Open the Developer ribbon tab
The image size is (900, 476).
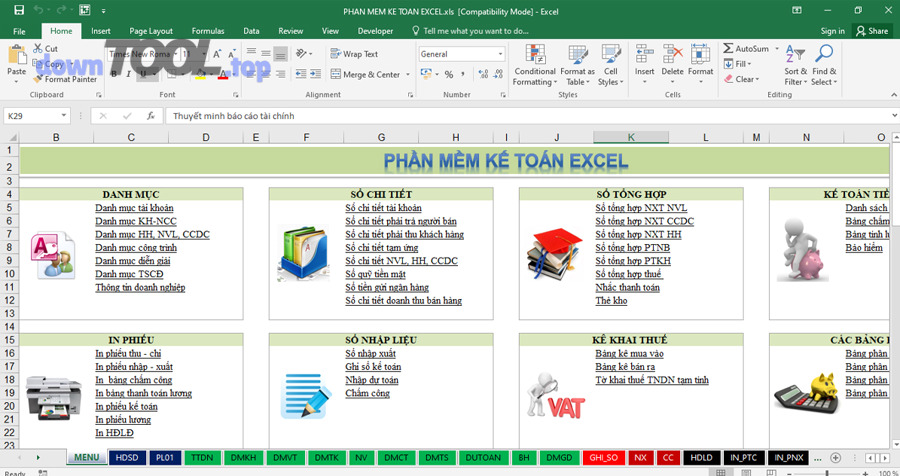(x=375, y=31)
